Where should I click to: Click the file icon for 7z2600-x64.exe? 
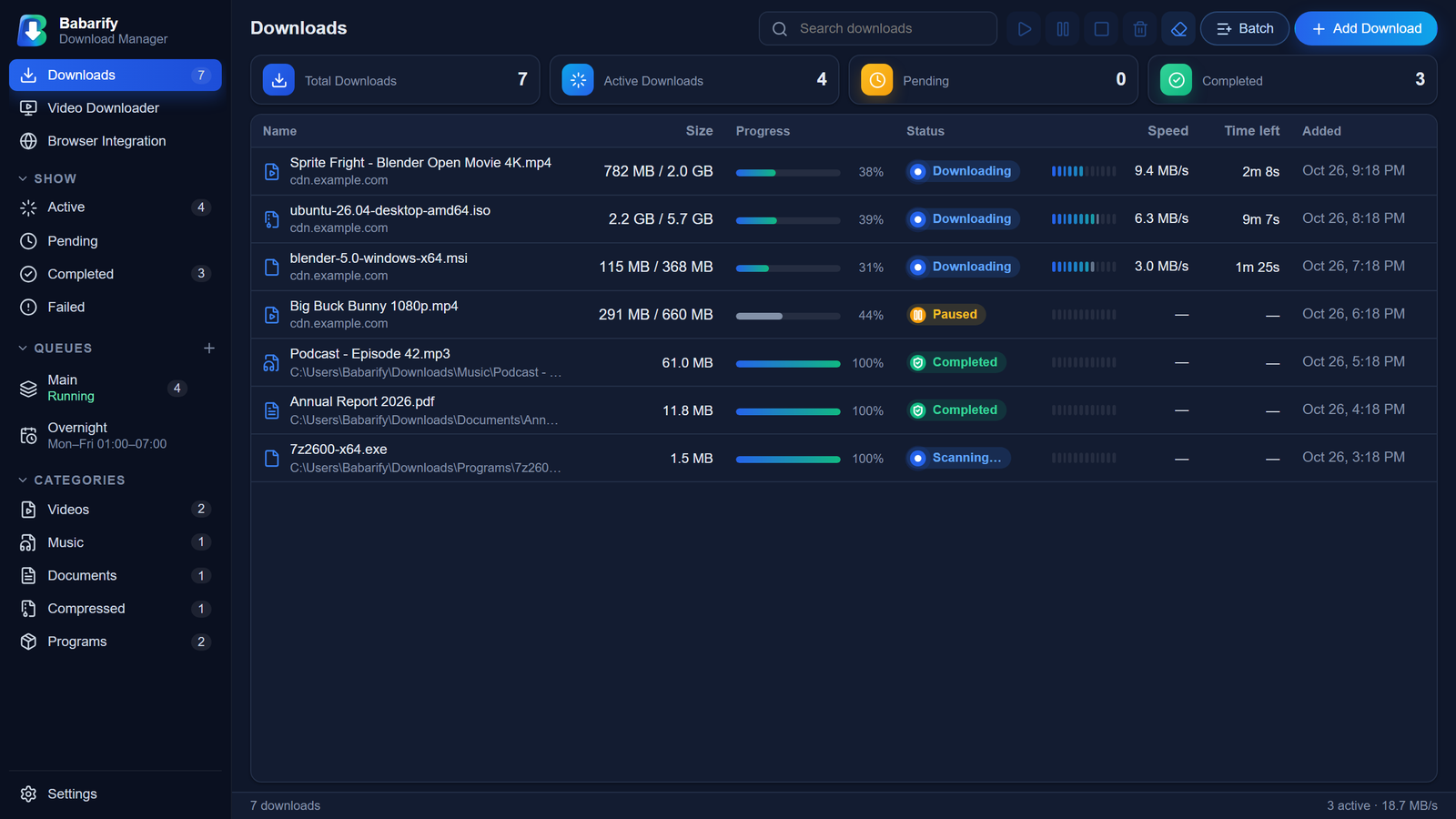(271, 458)
